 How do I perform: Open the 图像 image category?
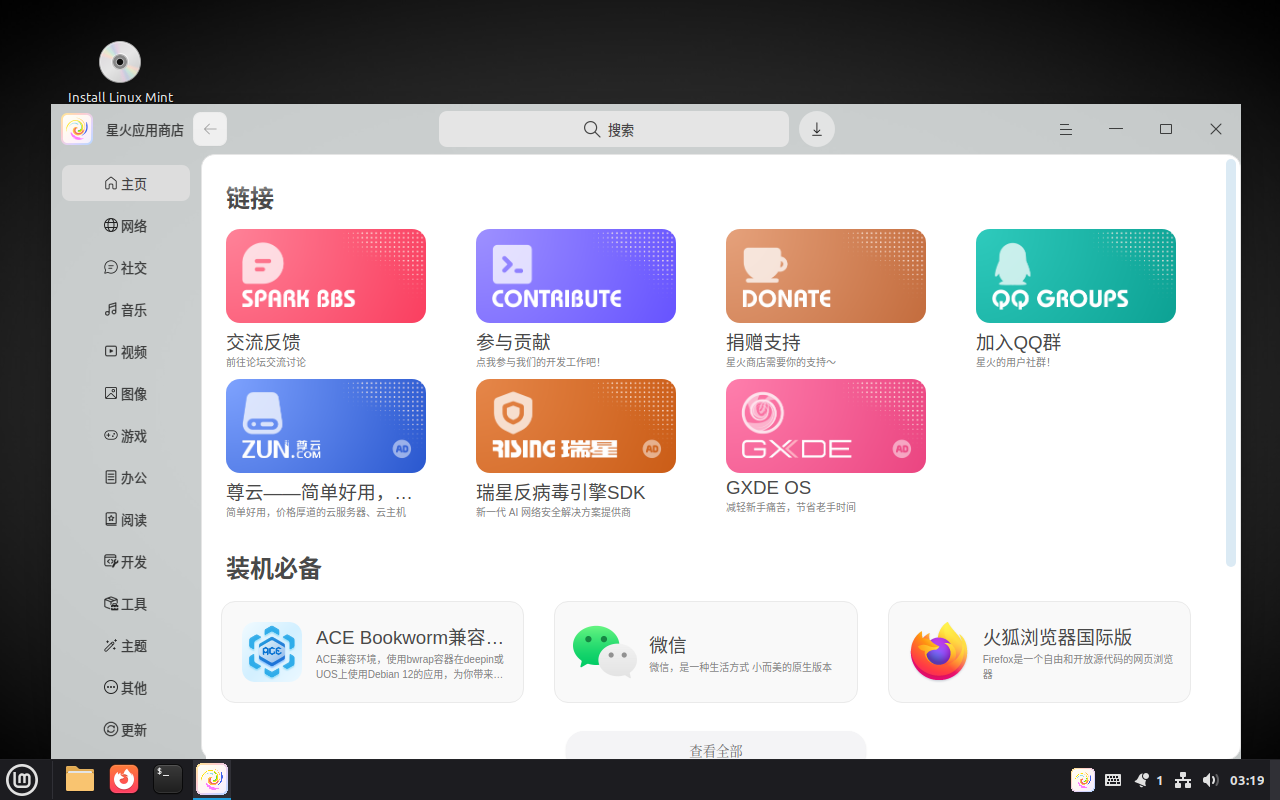coord(126,394)
